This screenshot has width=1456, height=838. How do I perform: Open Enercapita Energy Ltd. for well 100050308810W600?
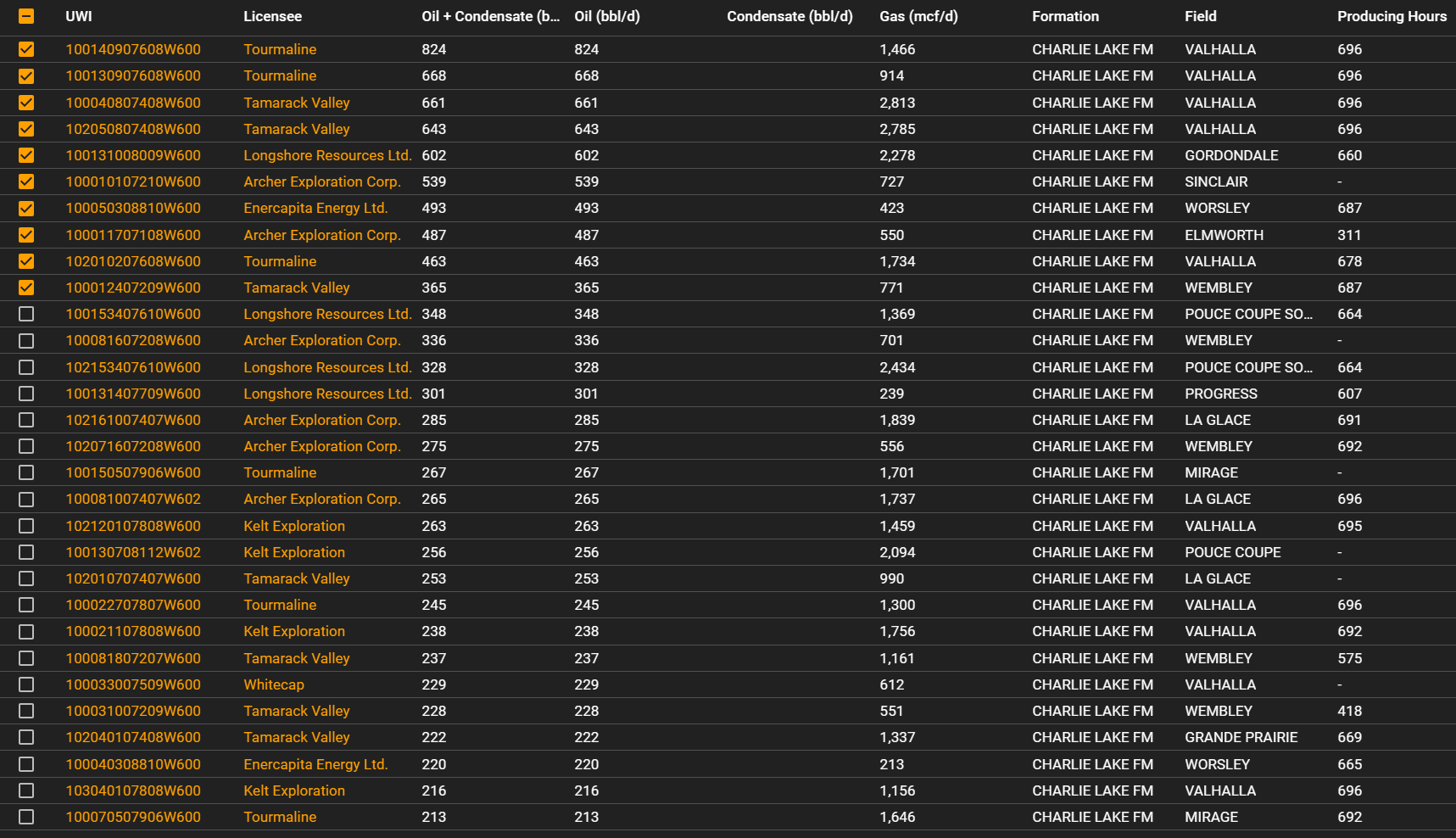click(x=315, y=208)
